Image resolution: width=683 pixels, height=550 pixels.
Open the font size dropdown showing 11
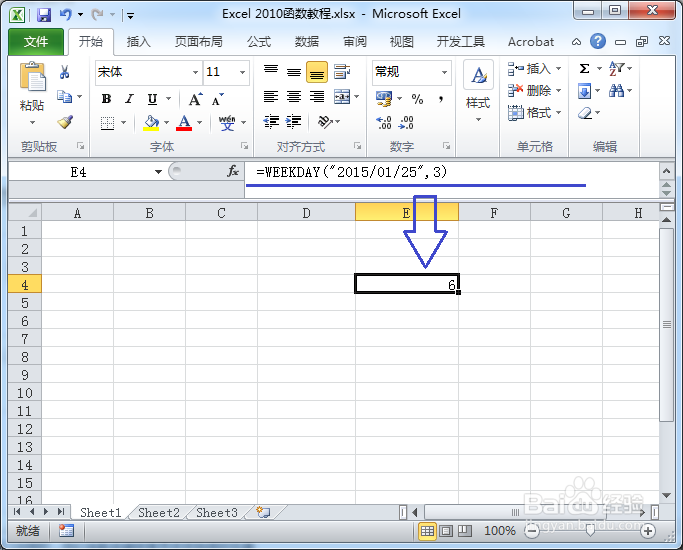pyautogui.click(x=242, y=72)
